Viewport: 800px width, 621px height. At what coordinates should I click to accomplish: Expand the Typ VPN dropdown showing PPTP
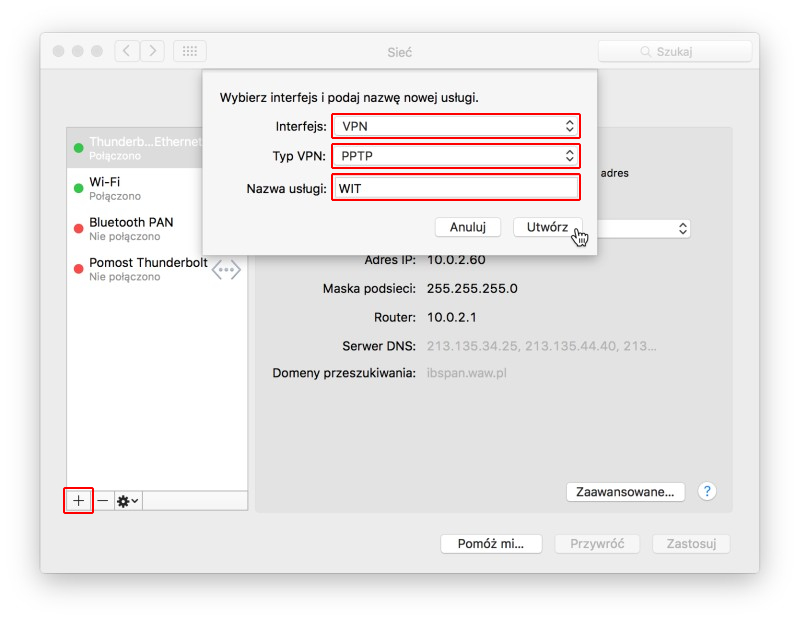pos(456,156)
